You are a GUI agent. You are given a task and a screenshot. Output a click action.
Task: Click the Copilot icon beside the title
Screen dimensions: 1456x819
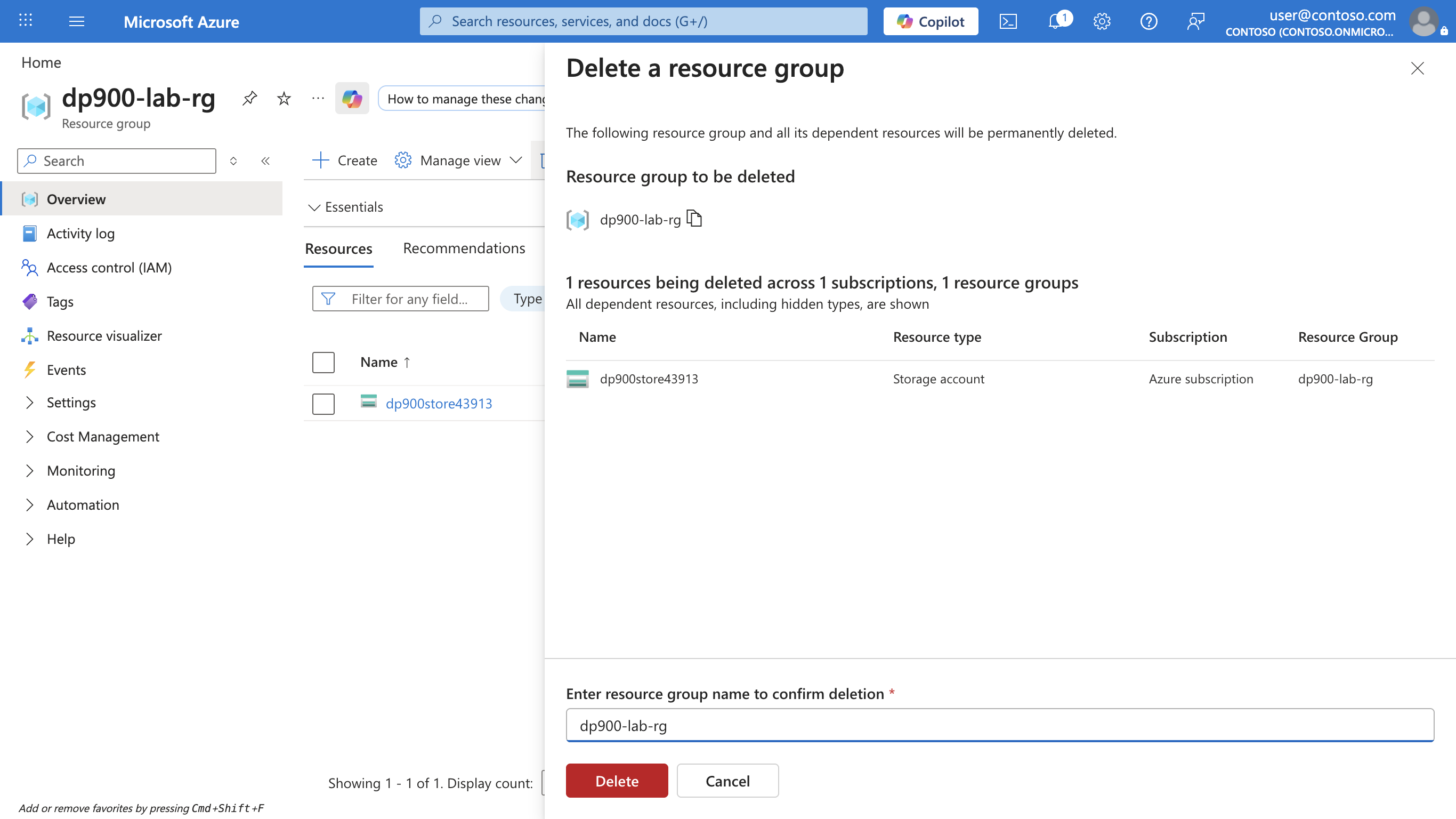[352, 99]
